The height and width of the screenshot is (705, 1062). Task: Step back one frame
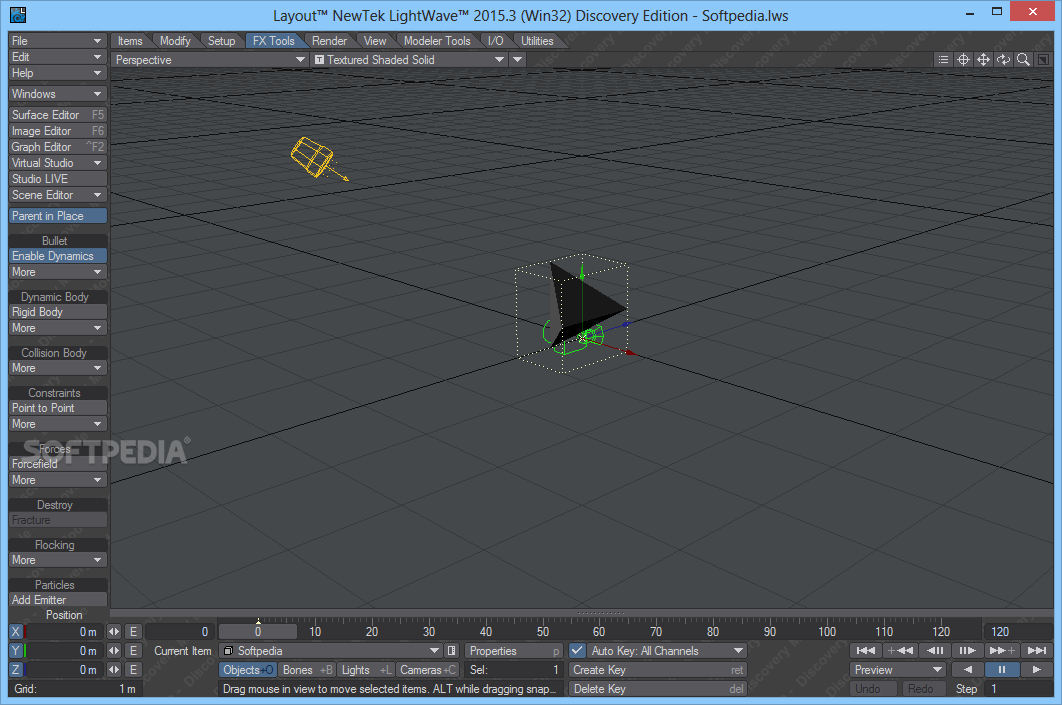pyautogui.click(x=935, y=650)
